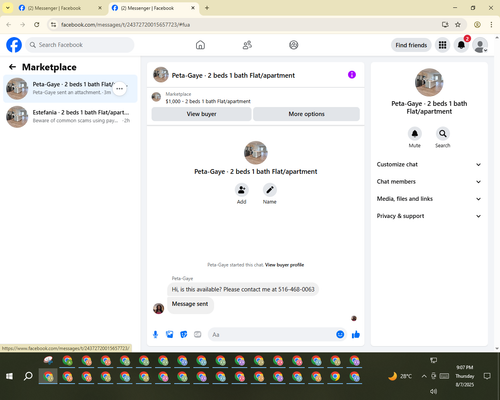Click the weather 28°C widget
500x400 pixels.
tap(400, 376)
